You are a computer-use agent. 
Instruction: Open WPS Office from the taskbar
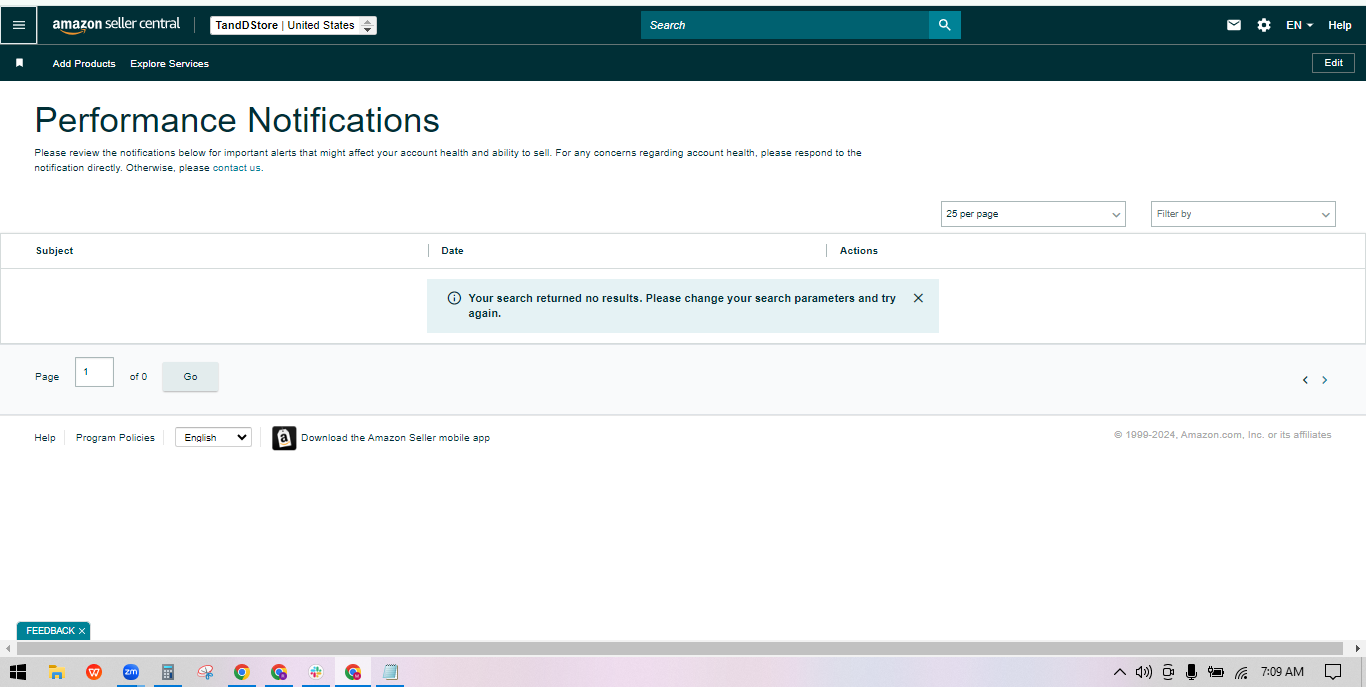click(94, 672)
